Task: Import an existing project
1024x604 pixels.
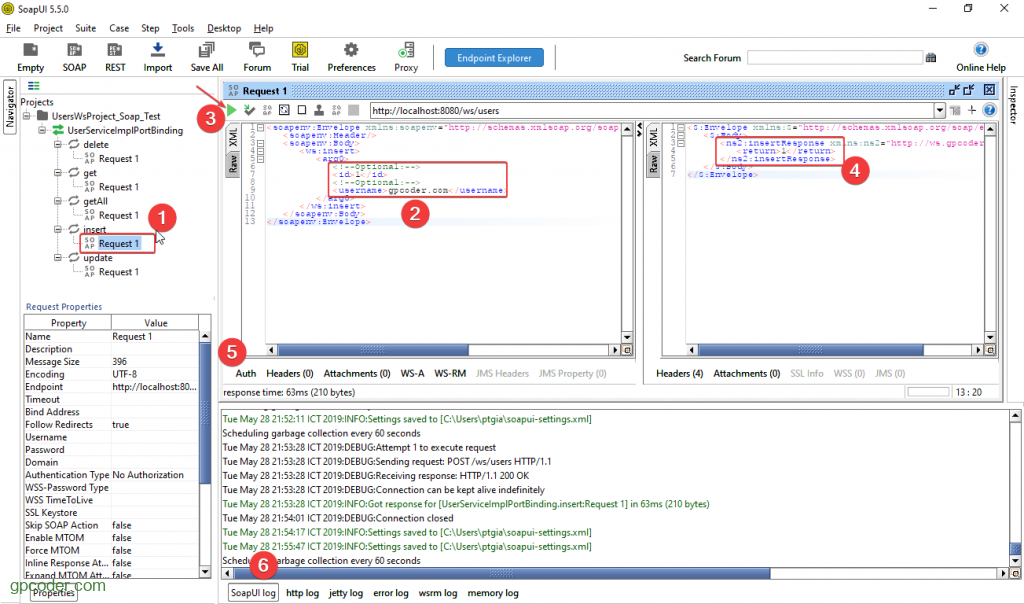Action: tap(156, 55)
